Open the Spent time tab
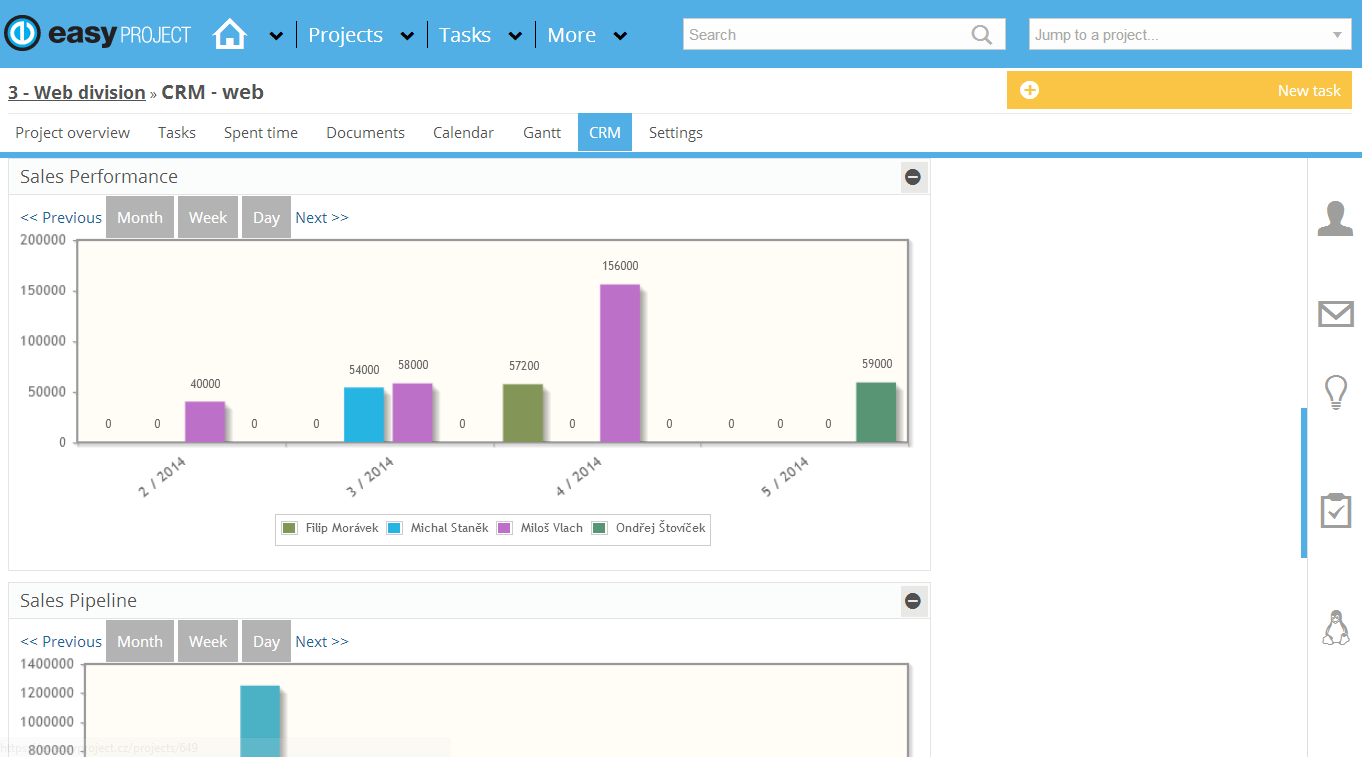1362x757 pixels. coord(261,132)
